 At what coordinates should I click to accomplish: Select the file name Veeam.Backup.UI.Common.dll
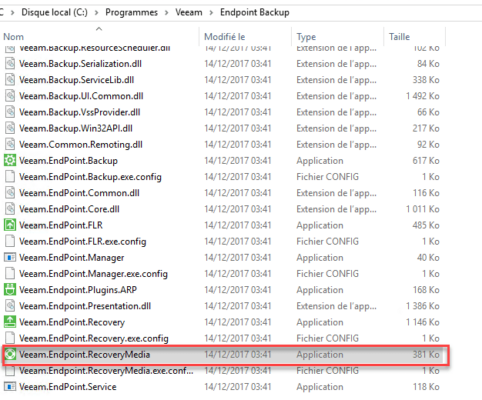pos(81,96)
